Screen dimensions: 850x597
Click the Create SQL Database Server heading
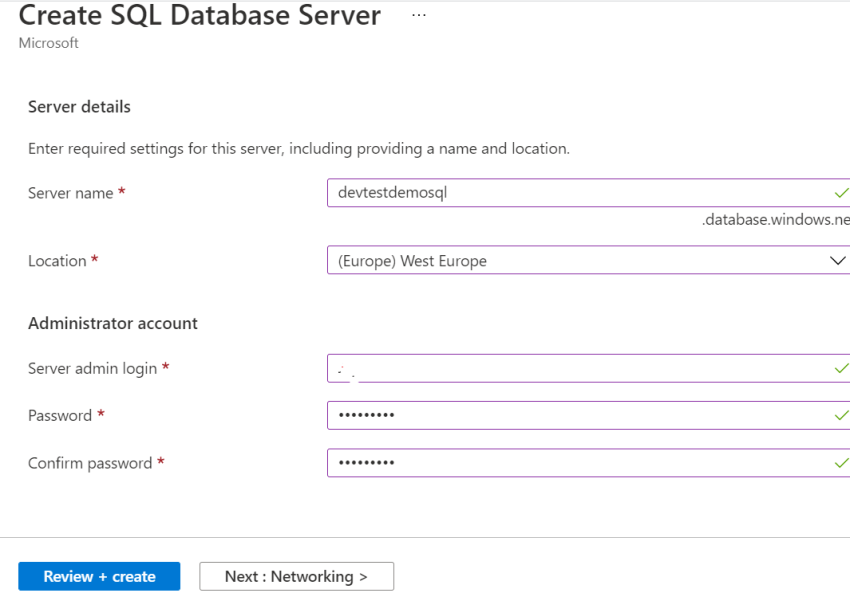(200, 16)
